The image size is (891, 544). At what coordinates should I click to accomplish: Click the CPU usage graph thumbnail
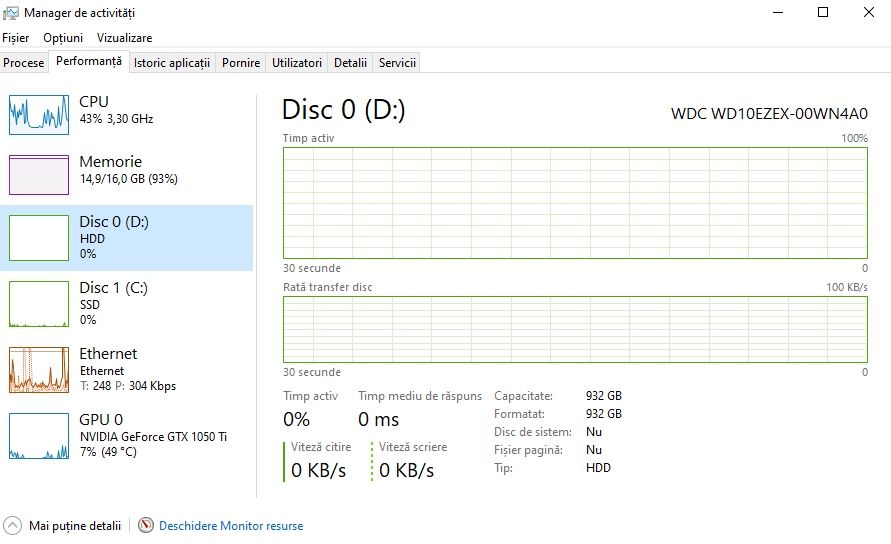point(39,114)
